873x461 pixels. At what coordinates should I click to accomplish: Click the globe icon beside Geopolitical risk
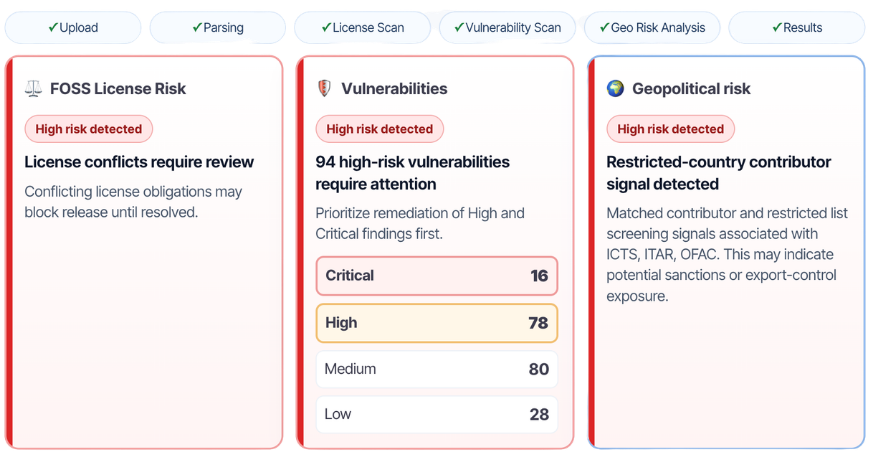point(616,89)
